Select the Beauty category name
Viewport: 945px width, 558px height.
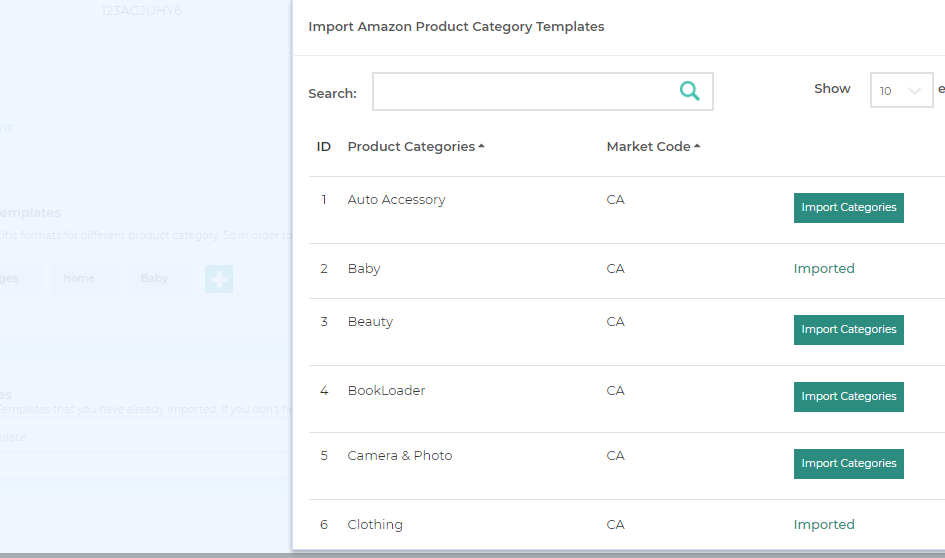pos(370,321)
